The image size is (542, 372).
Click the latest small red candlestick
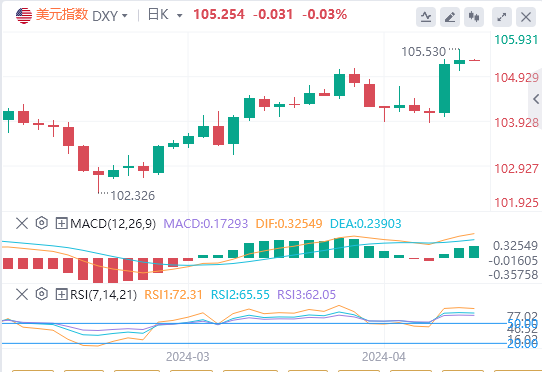(x=475, y=60)
